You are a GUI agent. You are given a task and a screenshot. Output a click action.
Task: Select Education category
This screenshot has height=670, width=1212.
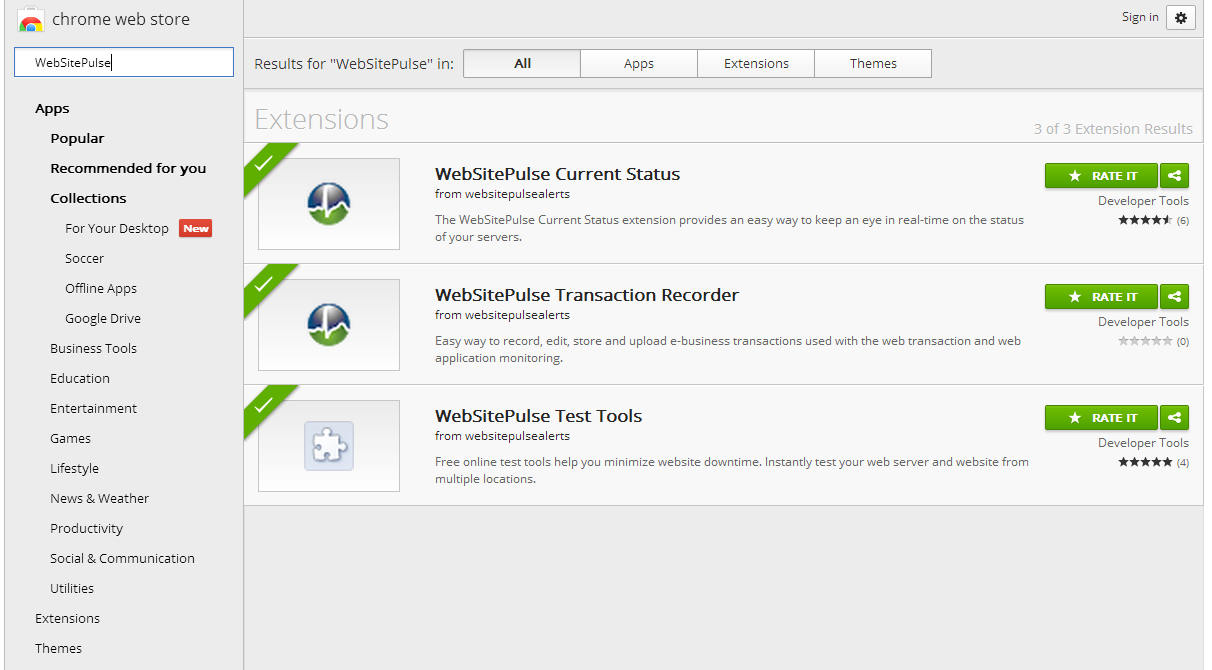click(x=80, y=378)
